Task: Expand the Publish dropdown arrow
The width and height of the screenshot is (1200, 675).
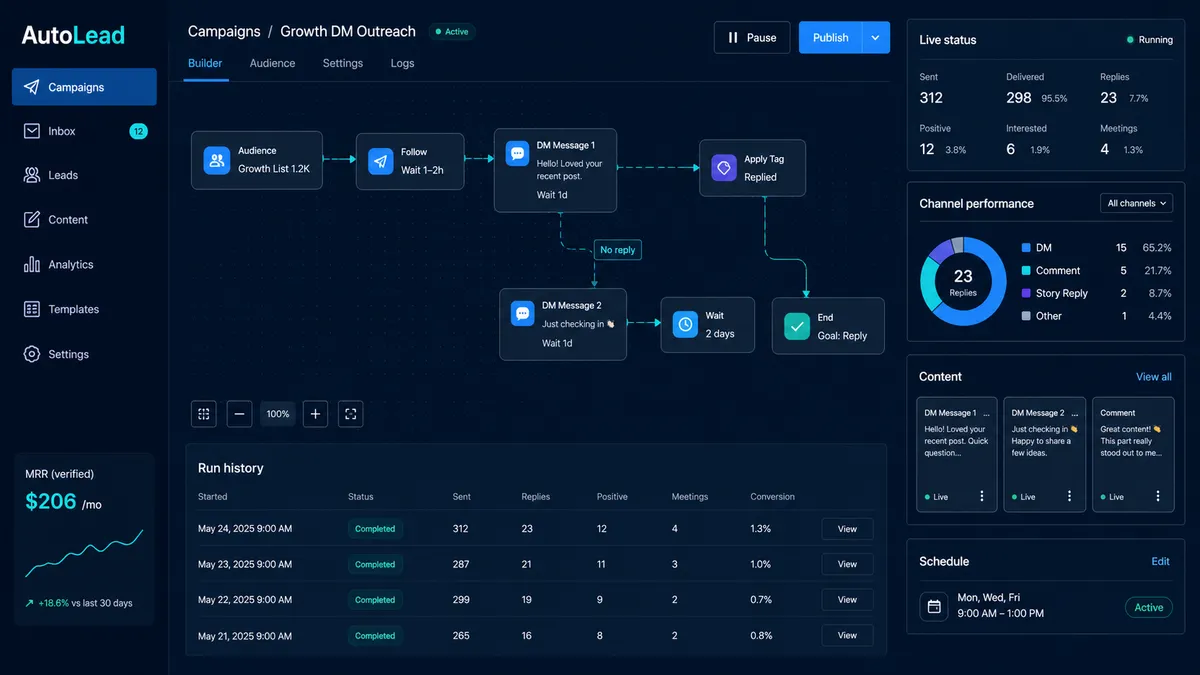Action: [875, 38]
